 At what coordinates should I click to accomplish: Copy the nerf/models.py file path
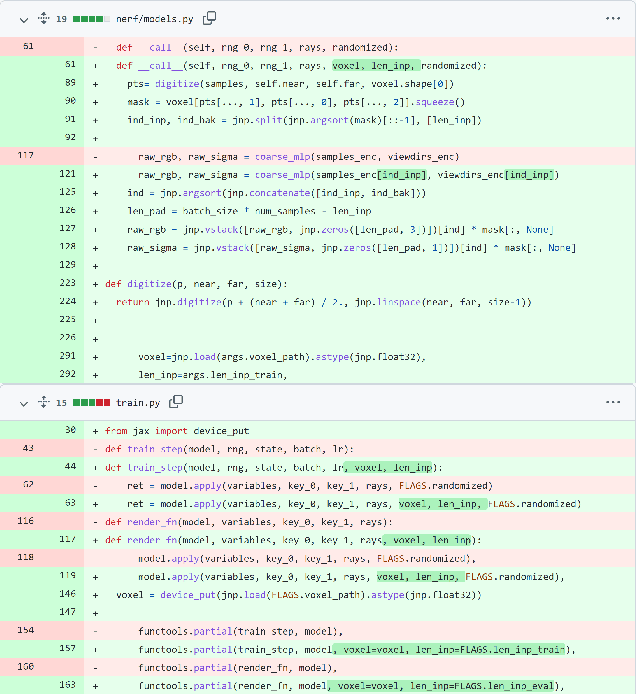pos(209,18)
